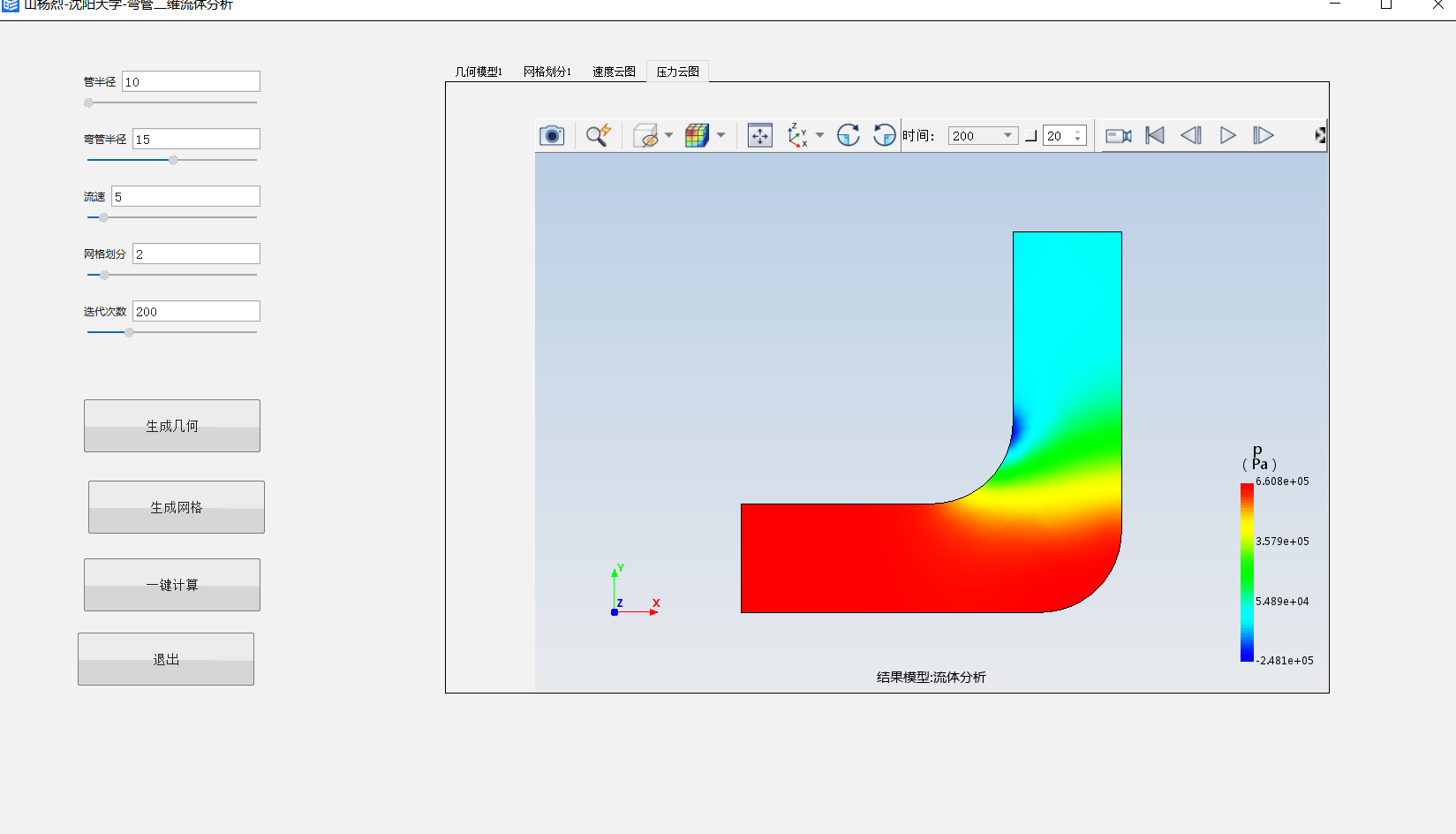Focus the 管半径 input field

191,81
